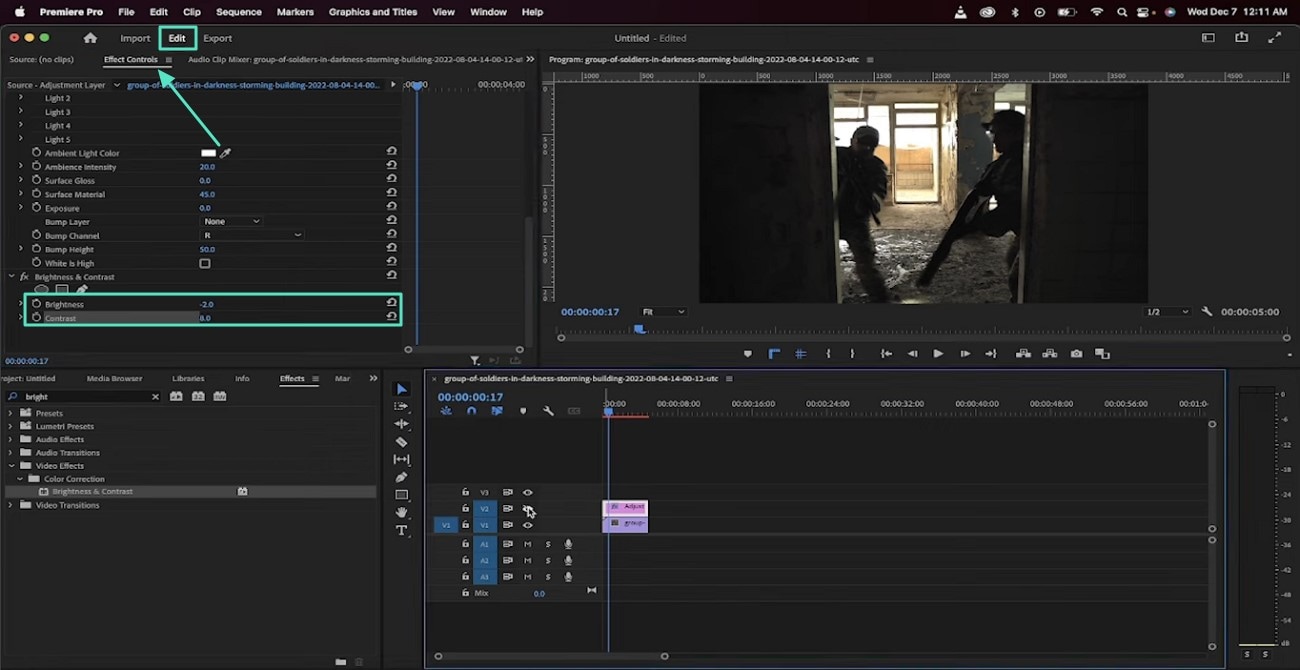Switch to the Export workspace
The image size is (1300, 670).
pyautogui.click(x=217, y=38)
